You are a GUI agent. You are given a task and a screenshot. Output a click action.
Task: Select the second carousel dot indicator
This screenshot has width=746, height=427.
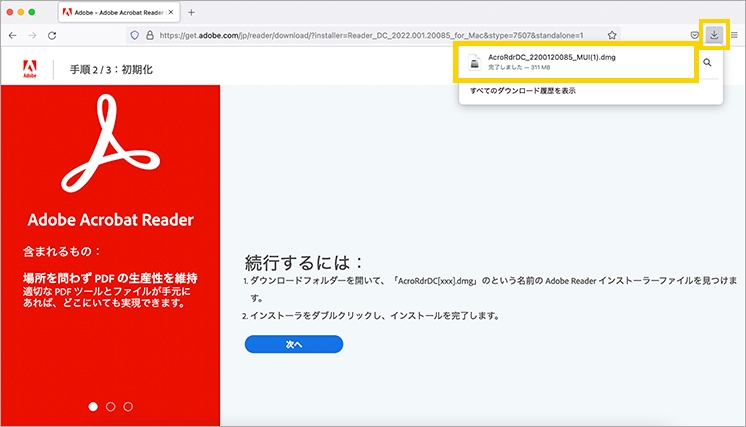coord(110,407)
